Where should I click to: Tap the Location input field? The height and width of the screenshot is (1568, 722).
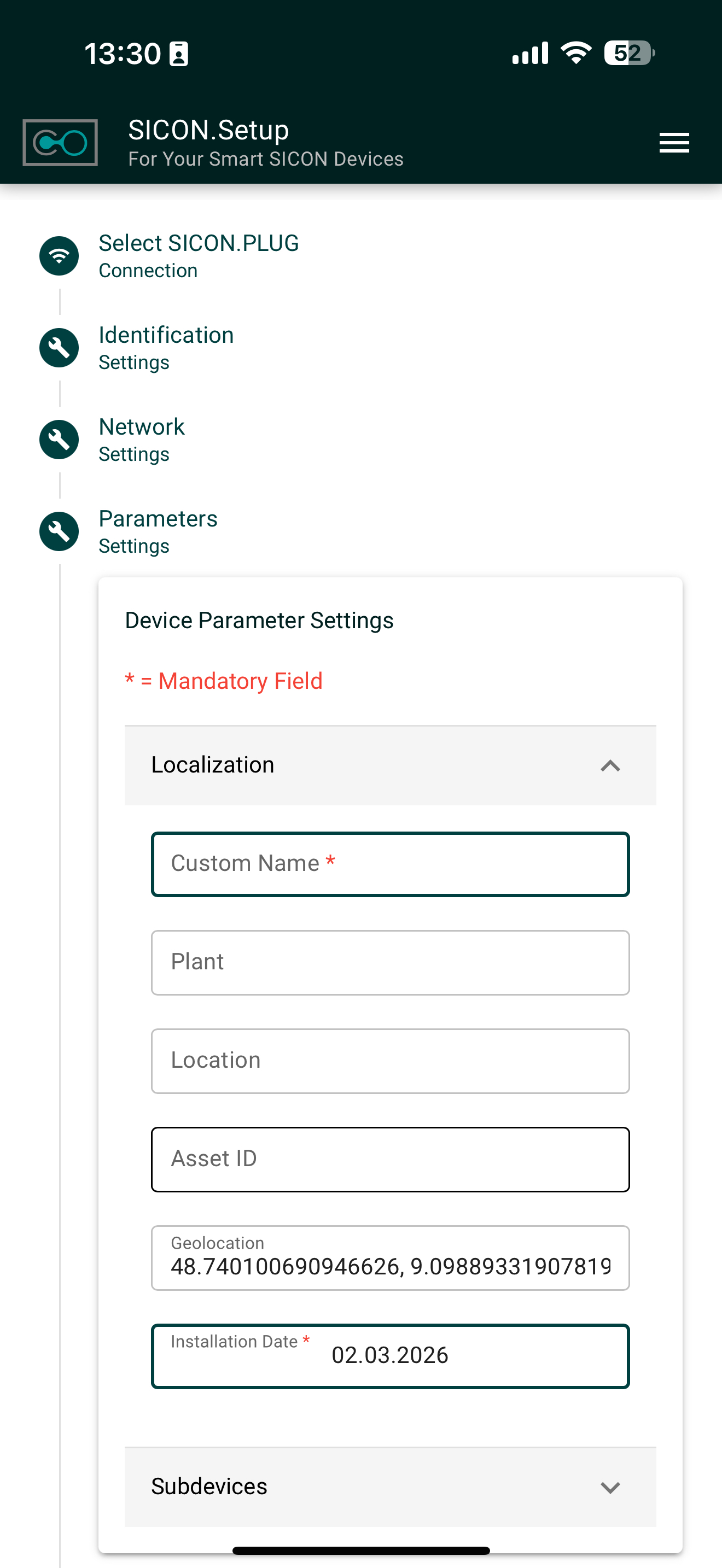click(389, 1061)
